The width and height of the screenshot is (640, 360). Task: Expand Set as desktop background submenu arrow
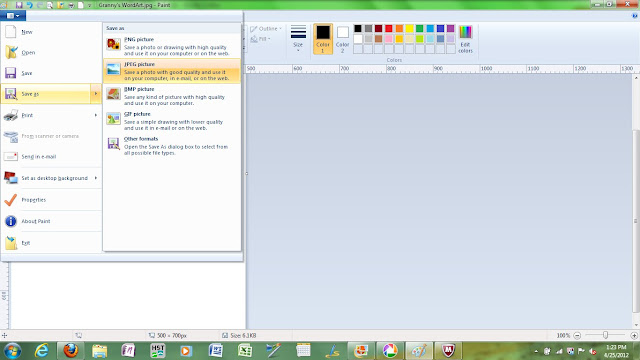96,178
